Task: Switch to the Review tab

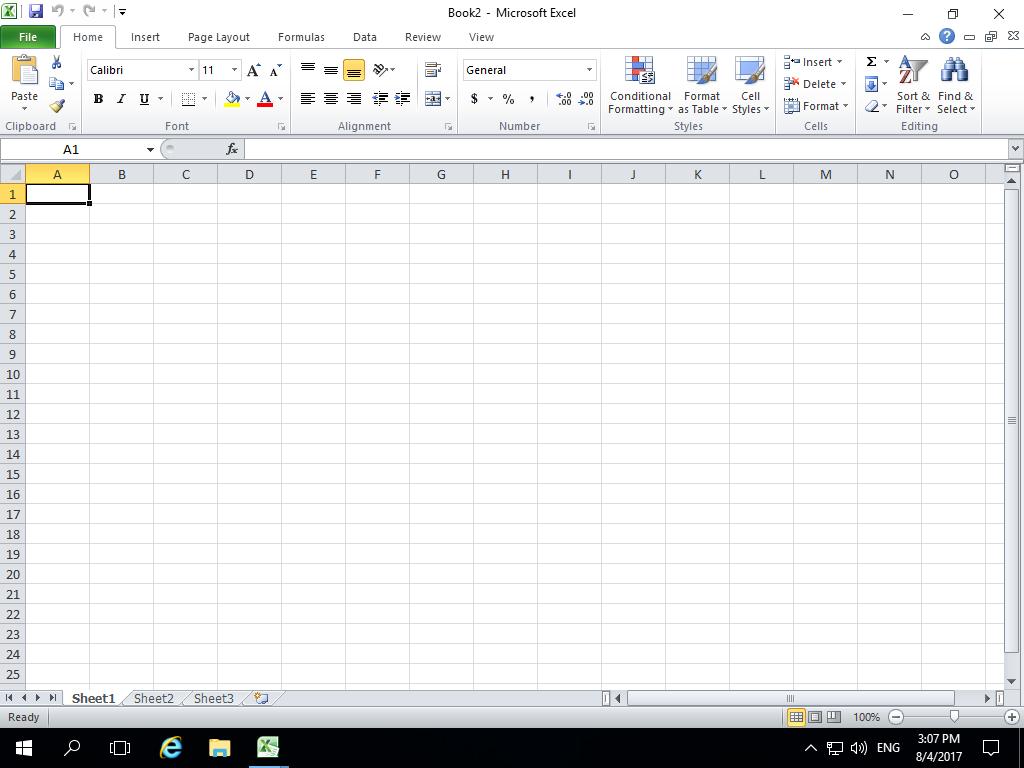Action: 423,37
